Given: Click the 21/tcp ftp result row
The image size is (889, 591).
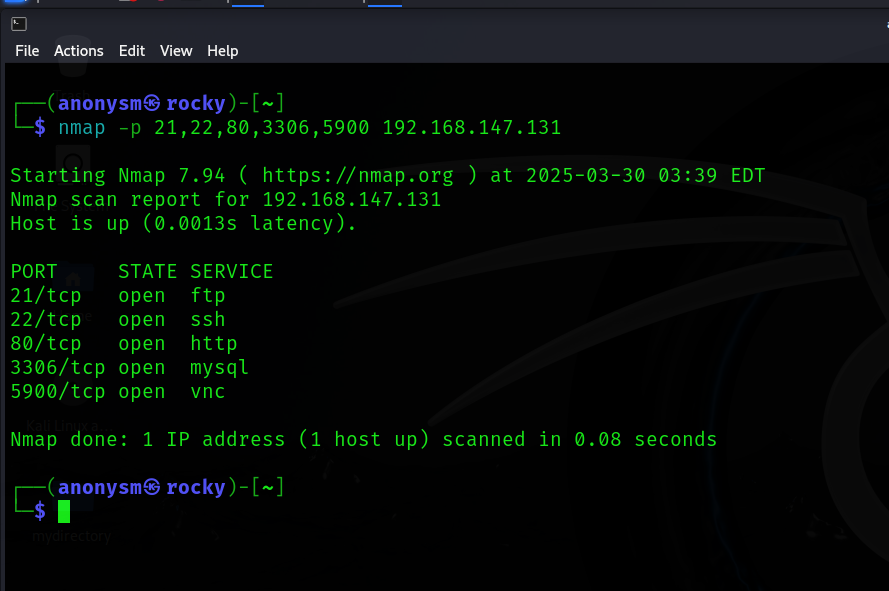Looking at the screenshot, I should [x=118, y=296].
